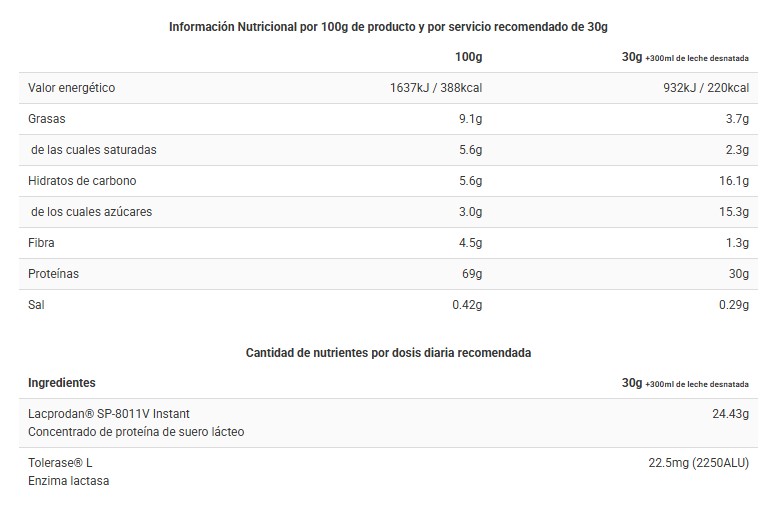Click the 'Cantidad de nutrientes por dosis' heading
Screen dimensions: 780x507
click(388, 353)
